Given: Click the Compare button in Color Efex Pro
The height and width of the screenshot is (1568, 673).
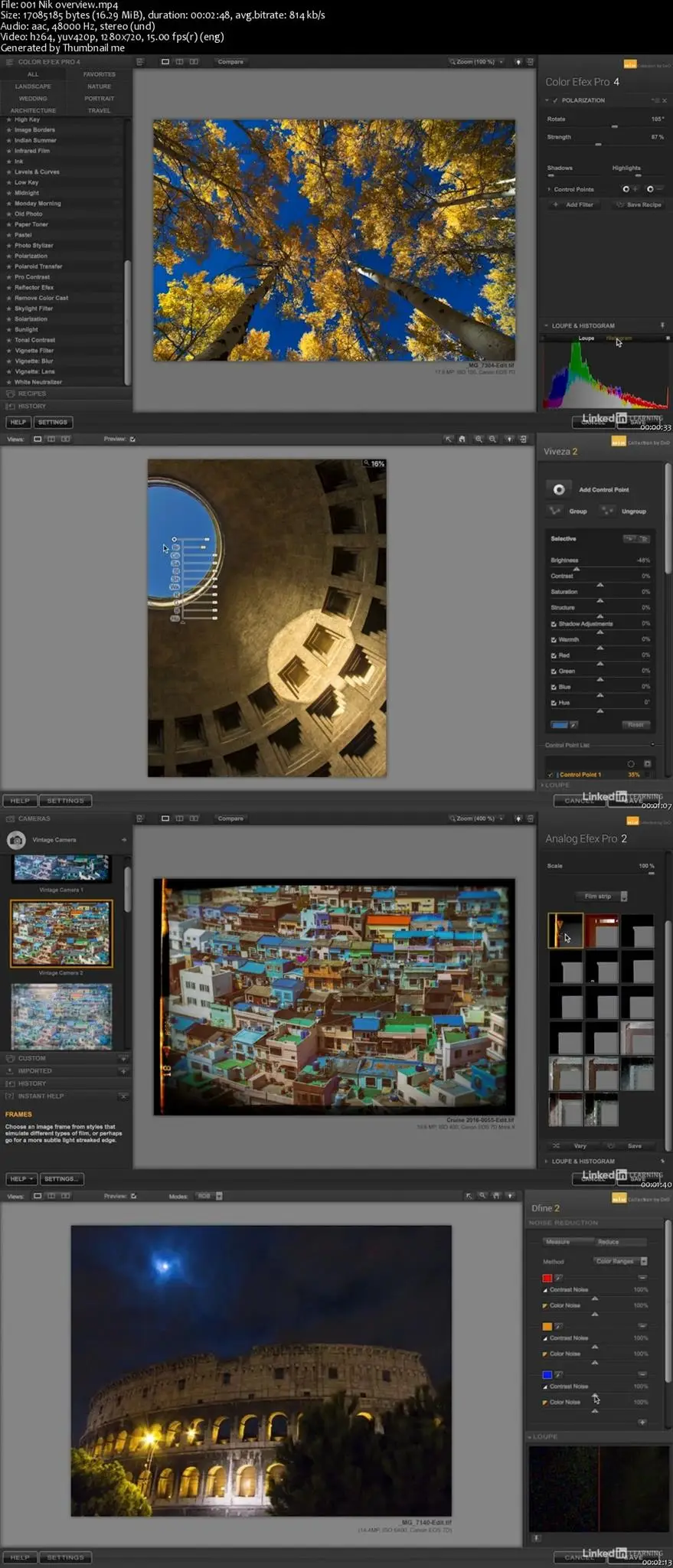Looking at the screenshot, I should [230, 62].
